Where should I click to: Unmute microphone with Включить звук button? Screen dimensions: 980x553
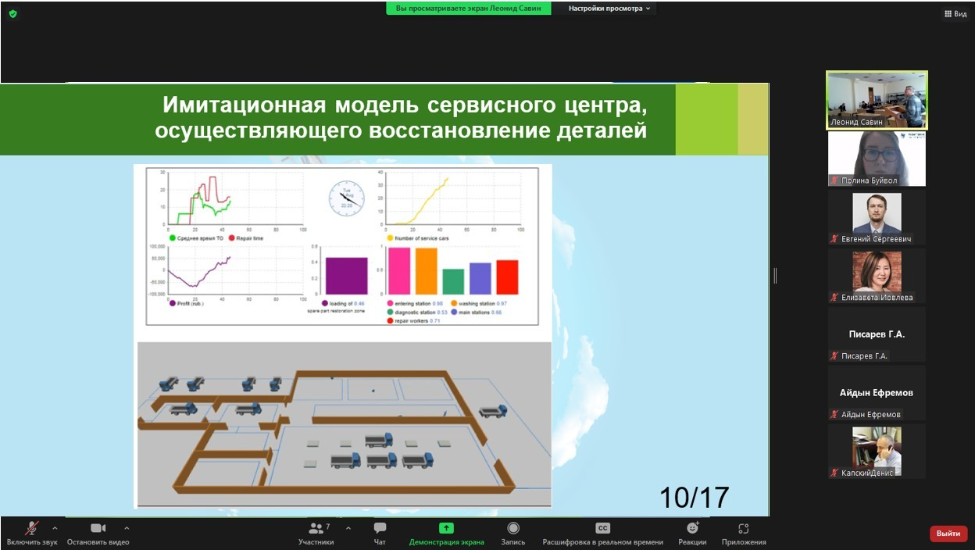31,529
